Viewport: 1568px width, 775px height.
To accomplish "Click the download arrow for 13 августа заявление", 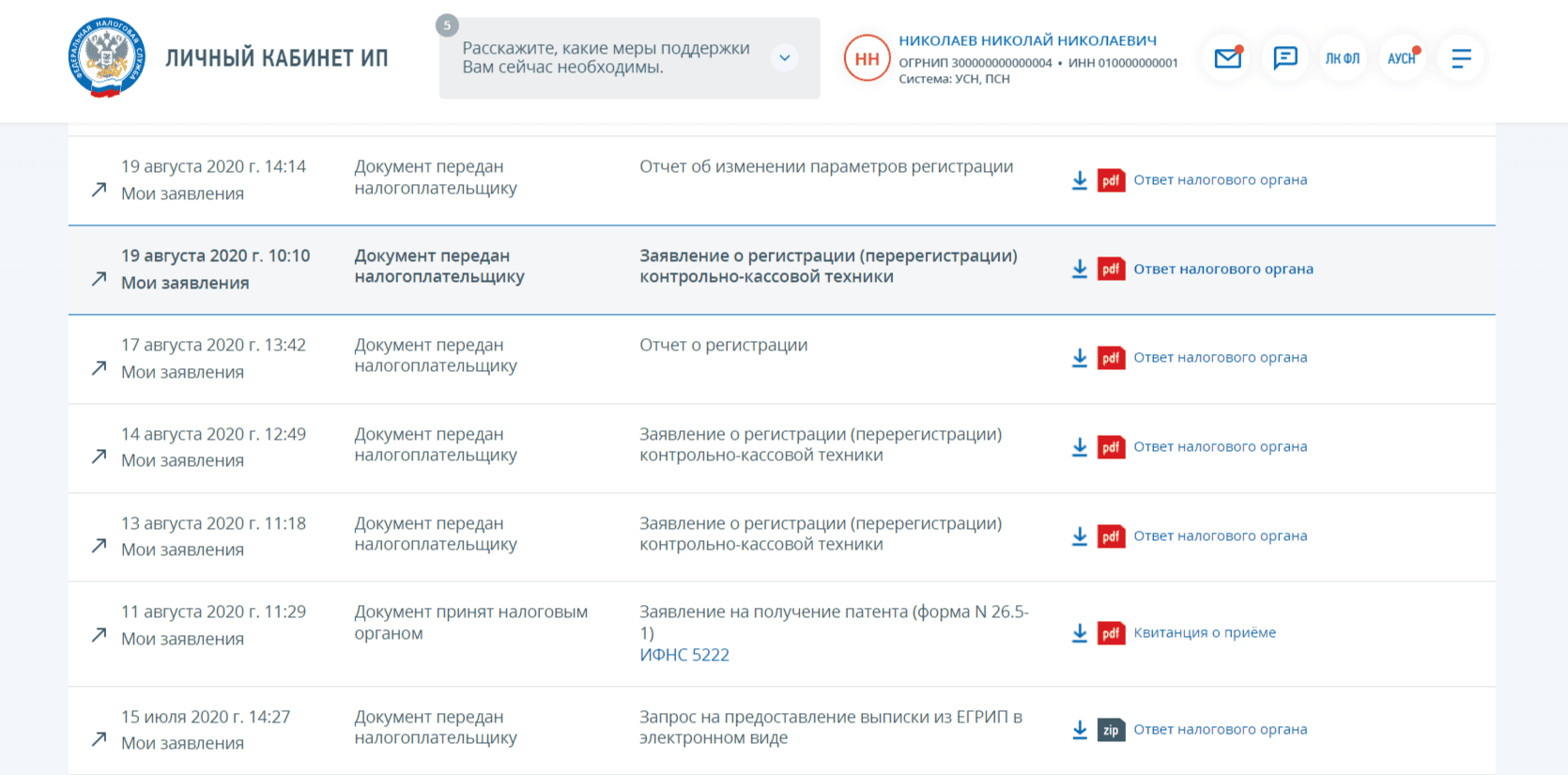I will (x=1078, y=536).
